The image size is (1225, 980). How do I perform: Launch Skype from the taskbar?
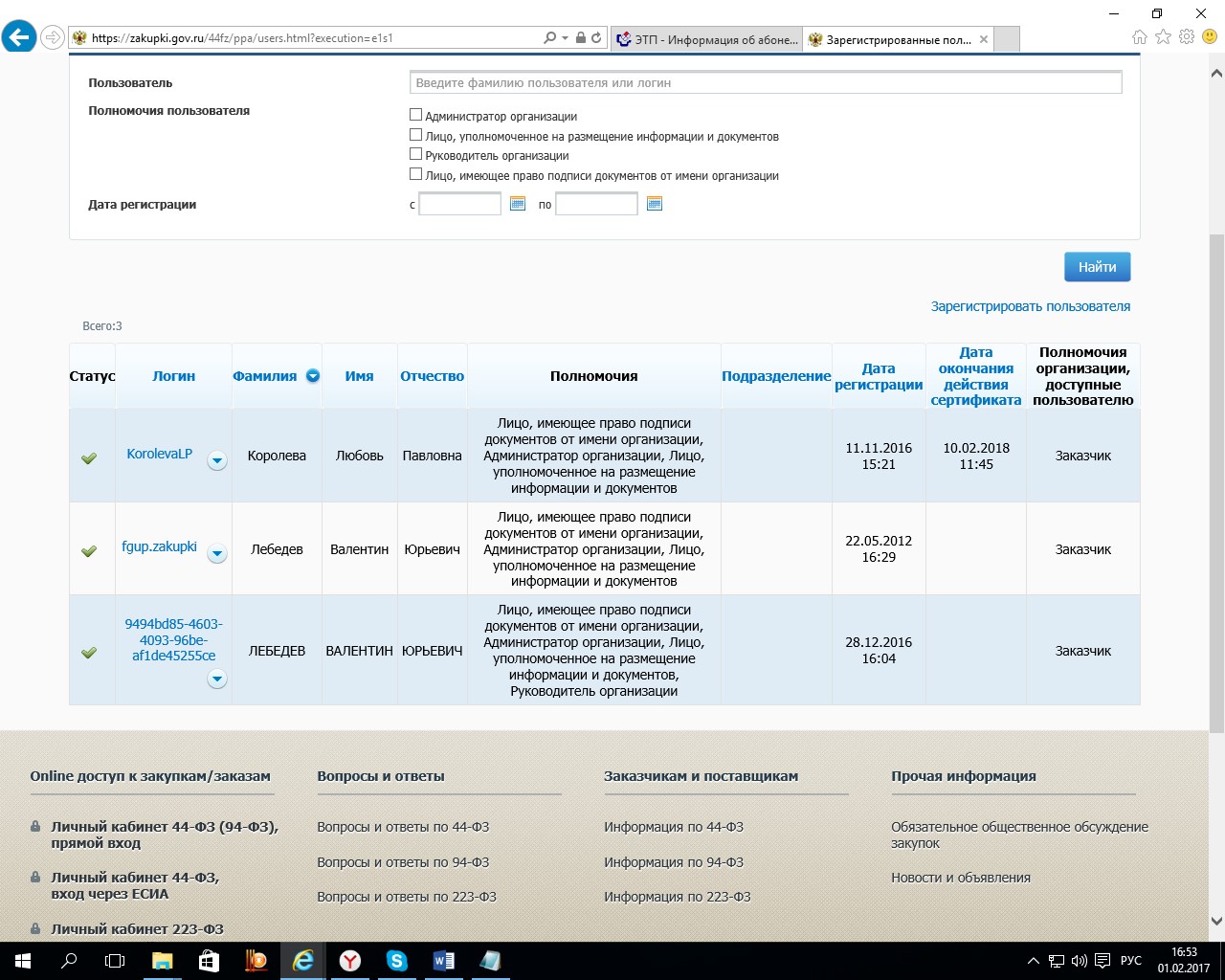pos(396,961)
